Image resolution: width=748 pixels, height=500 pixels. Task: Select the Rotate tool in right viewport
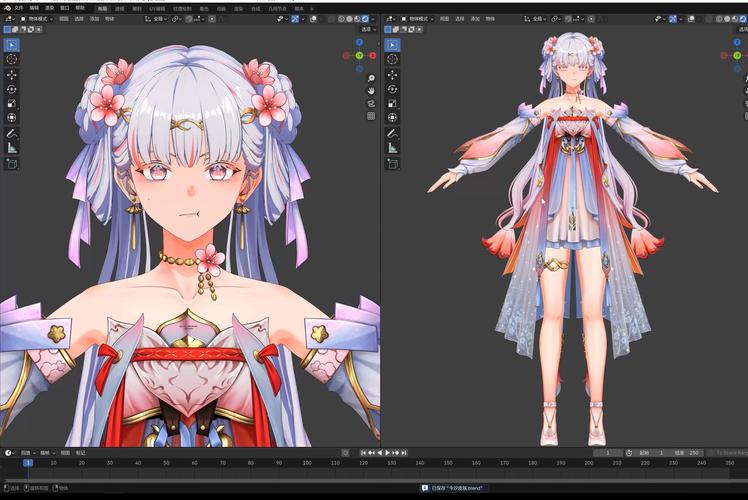392,89
